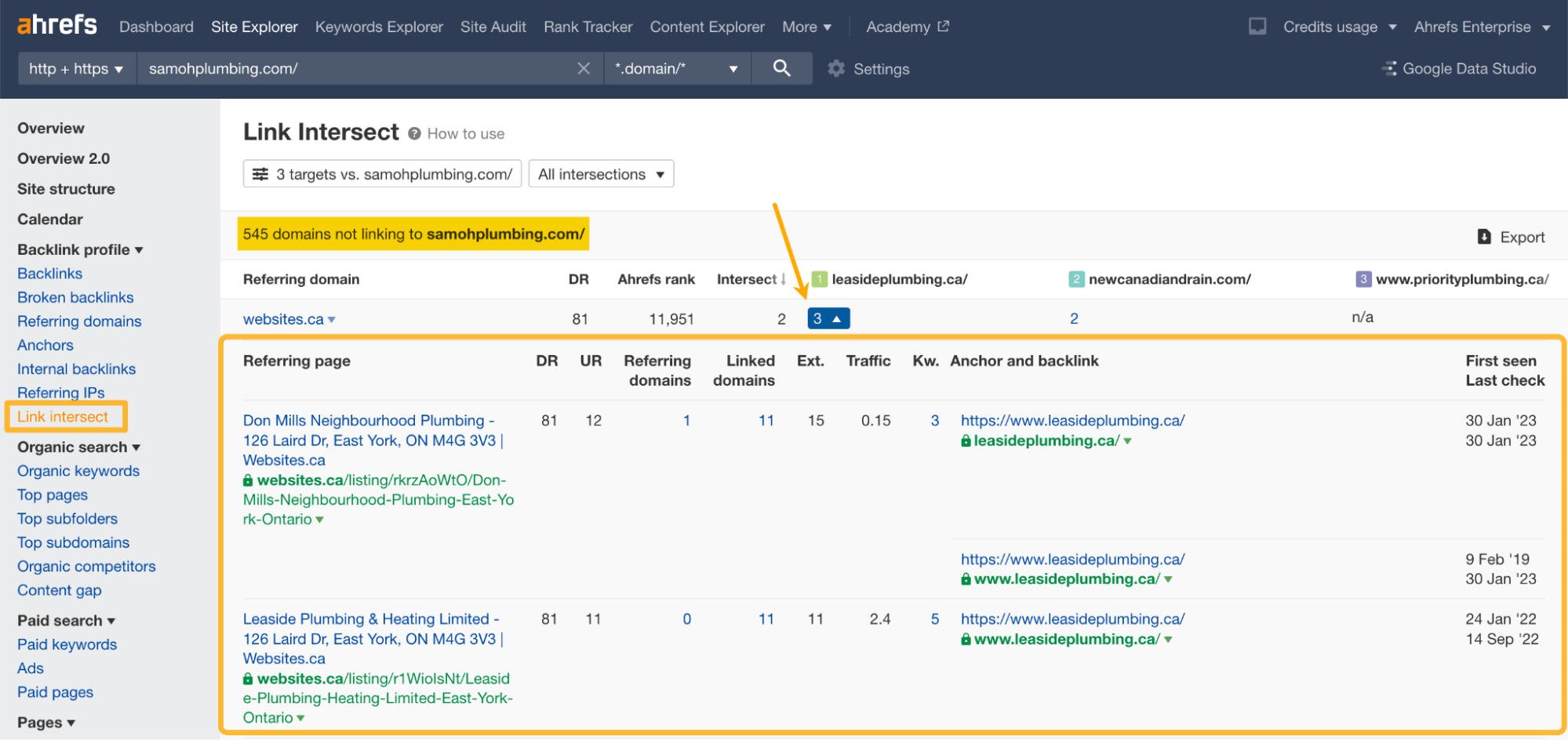The image size is (1568, 740).
Task: Expand the Pages section
Action: pos(46,722)
